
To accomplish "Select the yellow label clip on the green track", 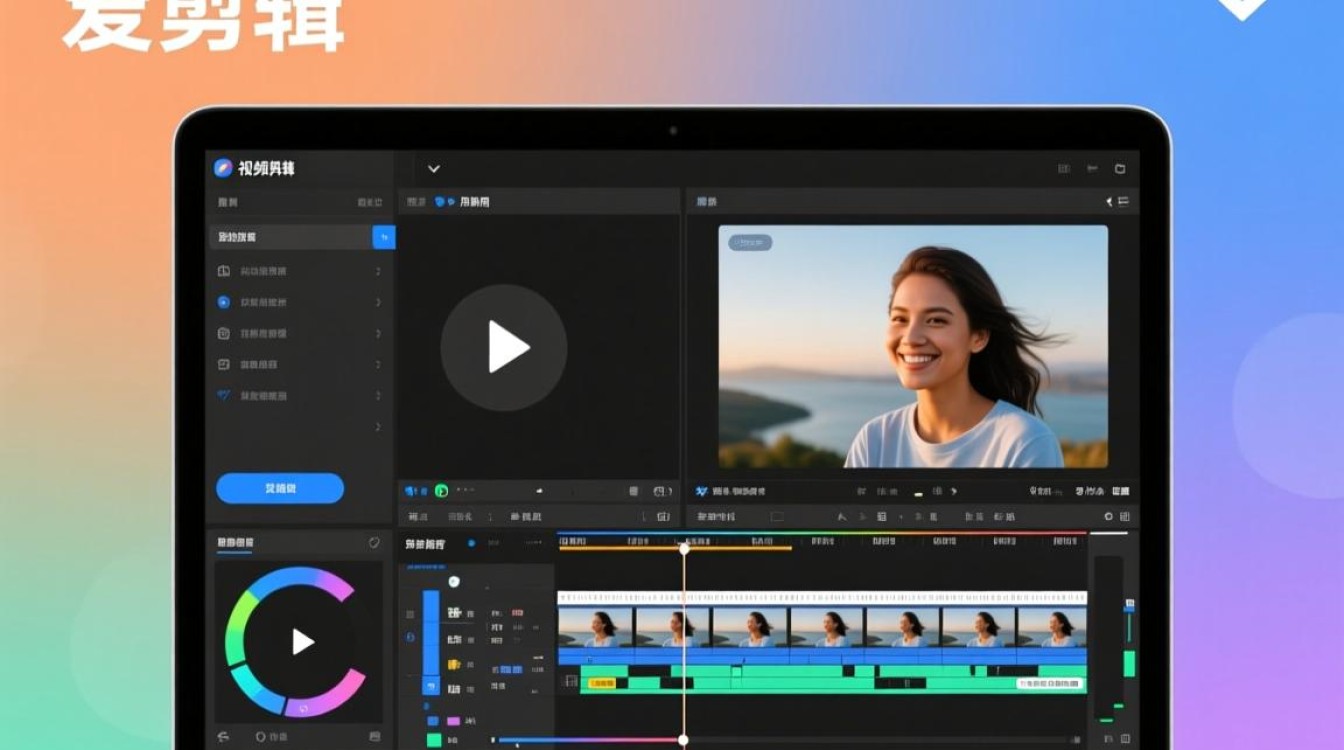I will (x=601, y=684).
